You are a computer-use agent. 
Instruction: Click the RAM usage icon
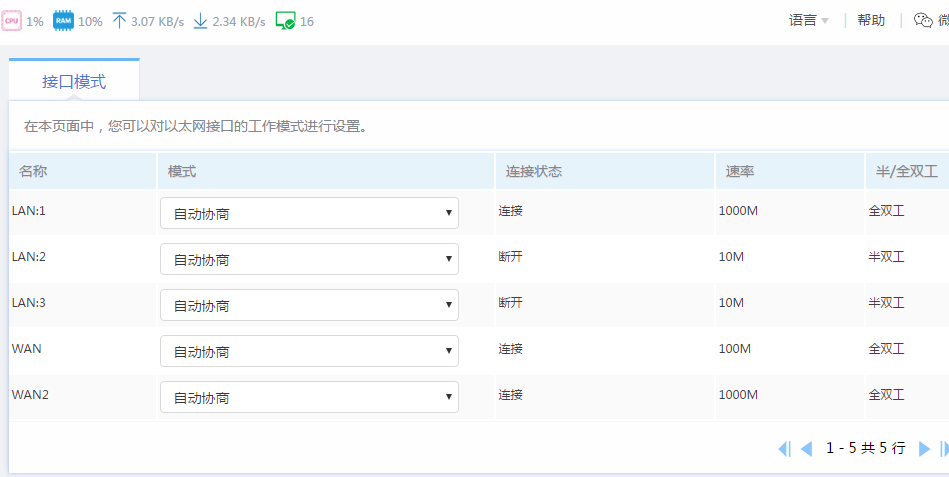click(63, 21)
